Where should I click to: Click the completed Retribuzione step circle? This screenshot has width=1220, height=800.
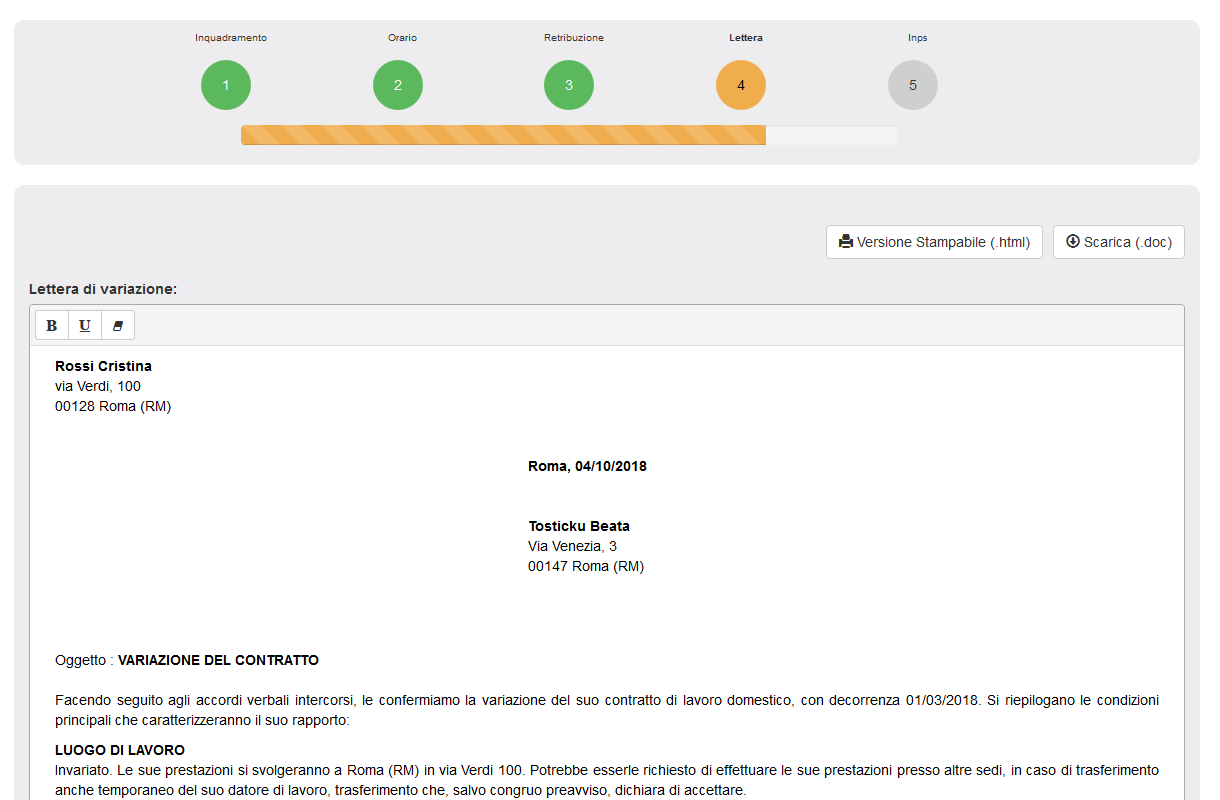pos(568,85)
